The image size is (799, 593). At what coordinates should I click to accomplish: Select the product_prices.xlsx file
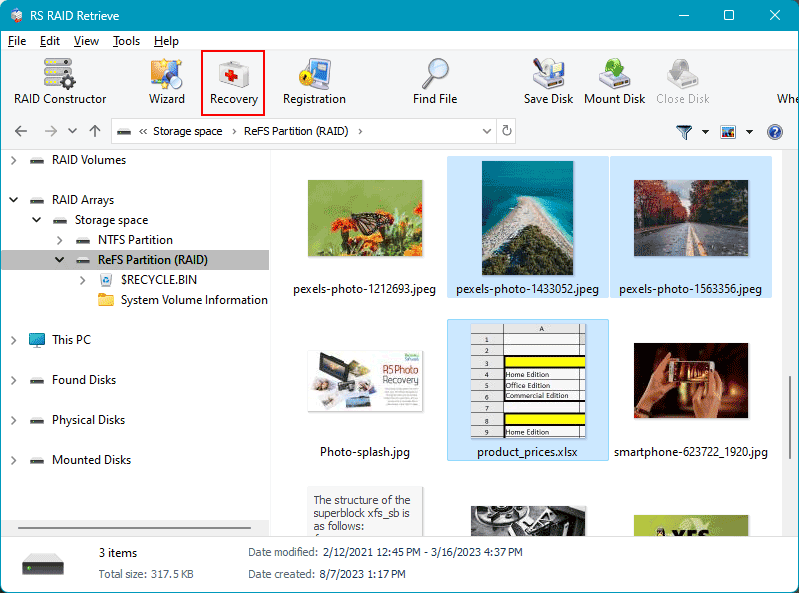point(527,390)
